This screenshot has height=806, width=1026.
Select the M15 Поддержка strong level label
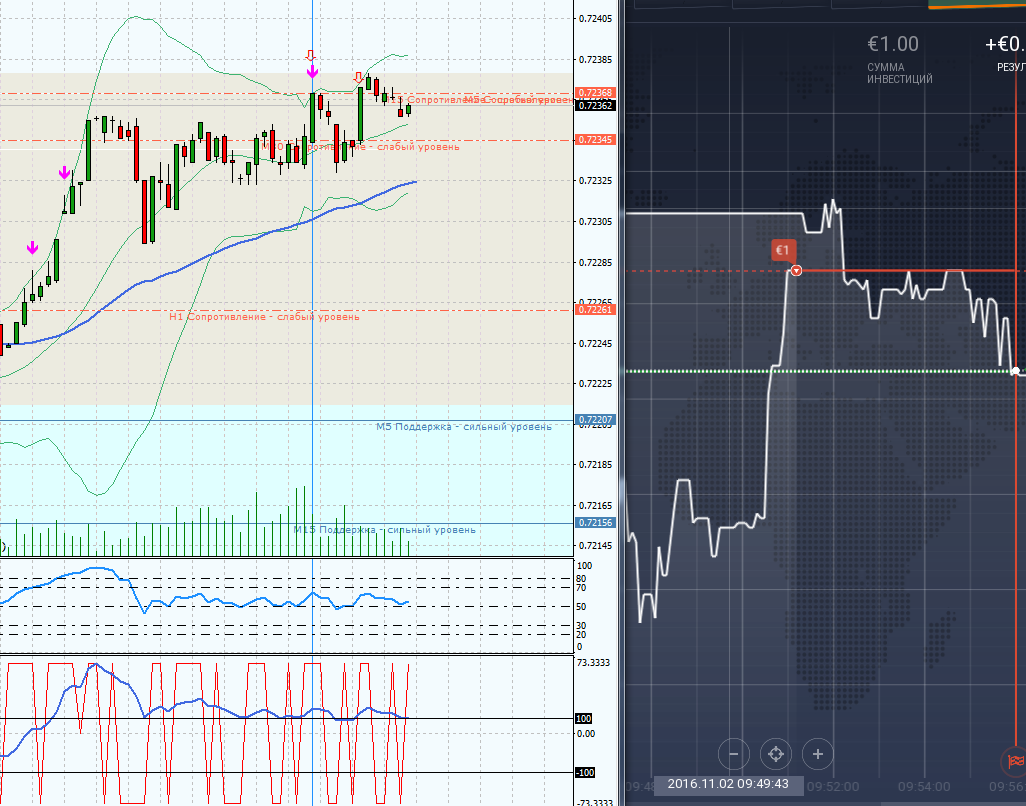pos(385,530)
